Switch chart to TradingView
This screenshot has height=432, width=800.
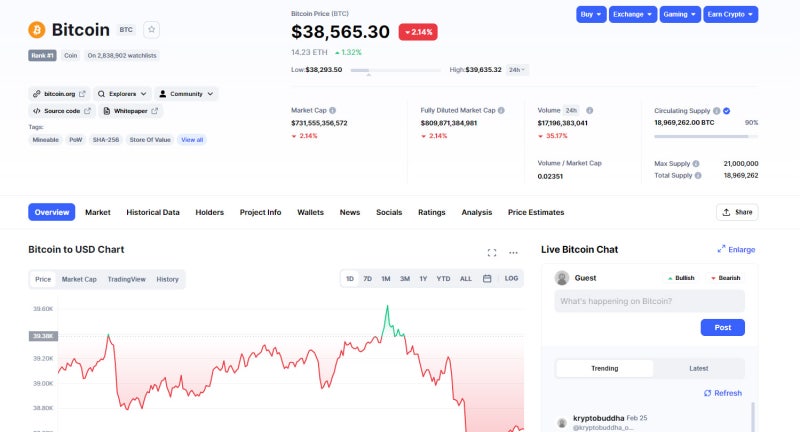click(x=127, y=279)
